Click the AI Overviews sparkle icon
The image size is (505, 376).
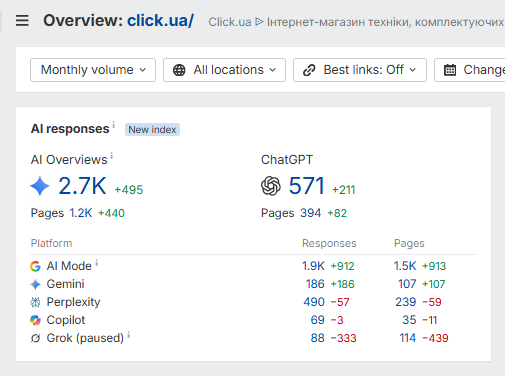pyautogui.click(x=40, y=186)
